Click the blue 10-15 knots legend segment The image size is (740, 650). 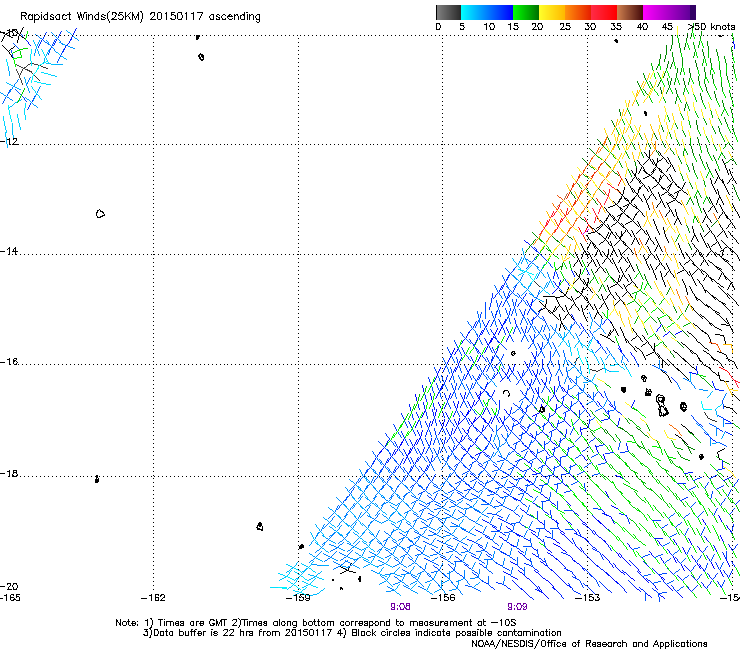[x=500, y=12]
